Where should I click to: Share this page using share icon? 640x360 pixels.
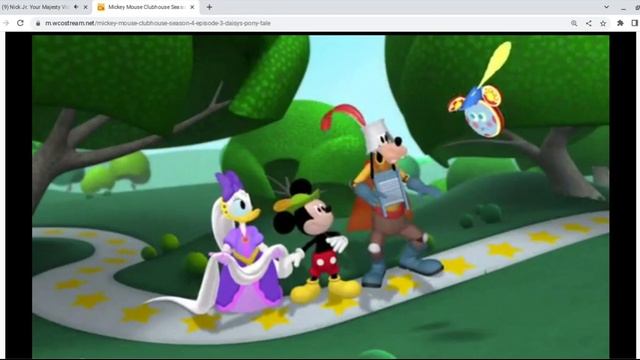pyautogui.click(x=589, y=23)
